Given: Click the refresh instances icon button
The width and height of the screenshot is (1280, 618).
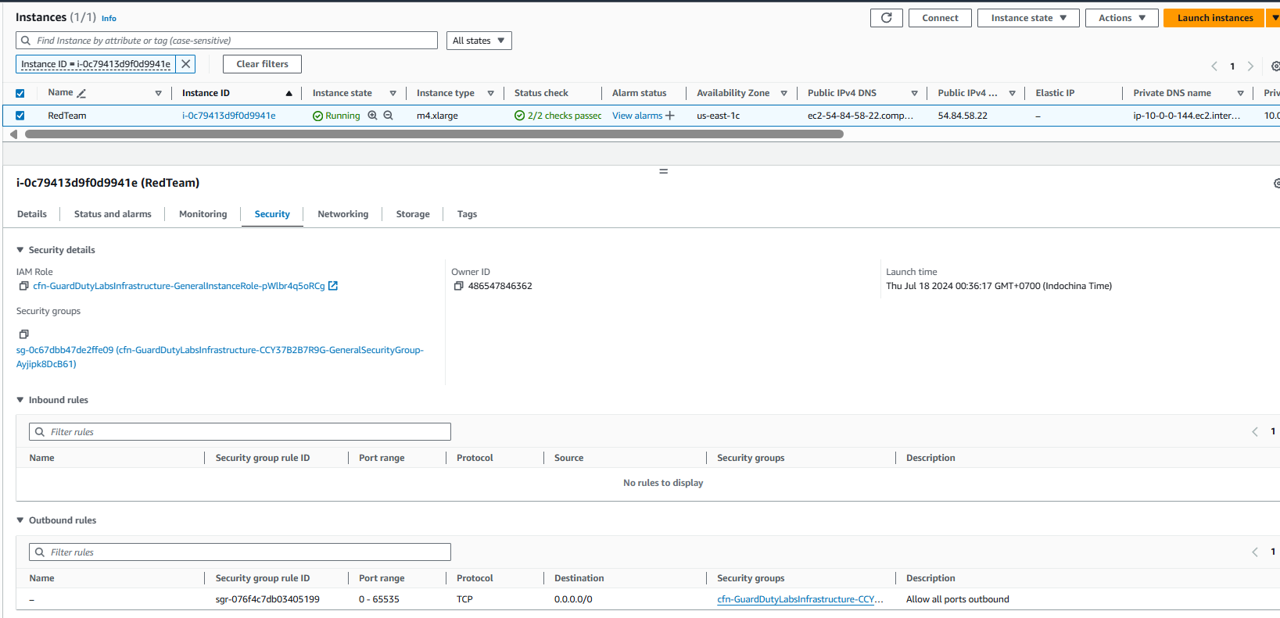Looking at the screenshot, I should click(886, 18).
